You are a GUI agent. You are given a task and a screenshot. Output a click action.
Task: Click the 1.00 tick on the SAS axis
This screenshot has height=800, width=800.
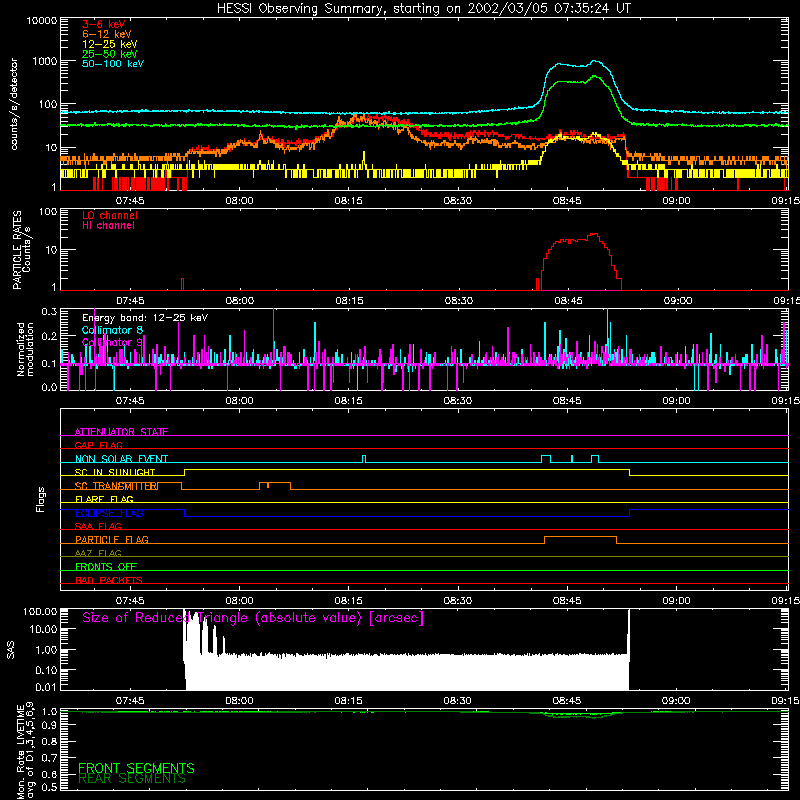click(x=46, y=649)
